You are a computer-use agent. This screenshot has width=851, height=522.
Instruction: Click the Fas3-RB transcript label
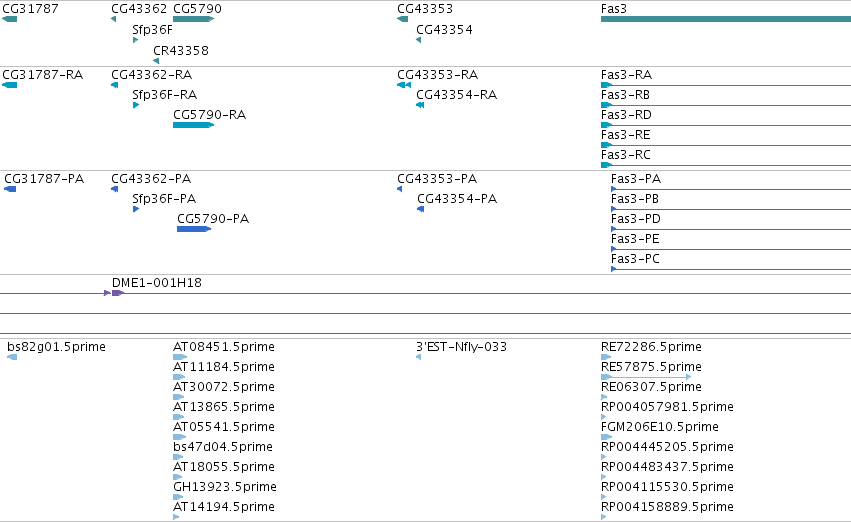[625, 94]
